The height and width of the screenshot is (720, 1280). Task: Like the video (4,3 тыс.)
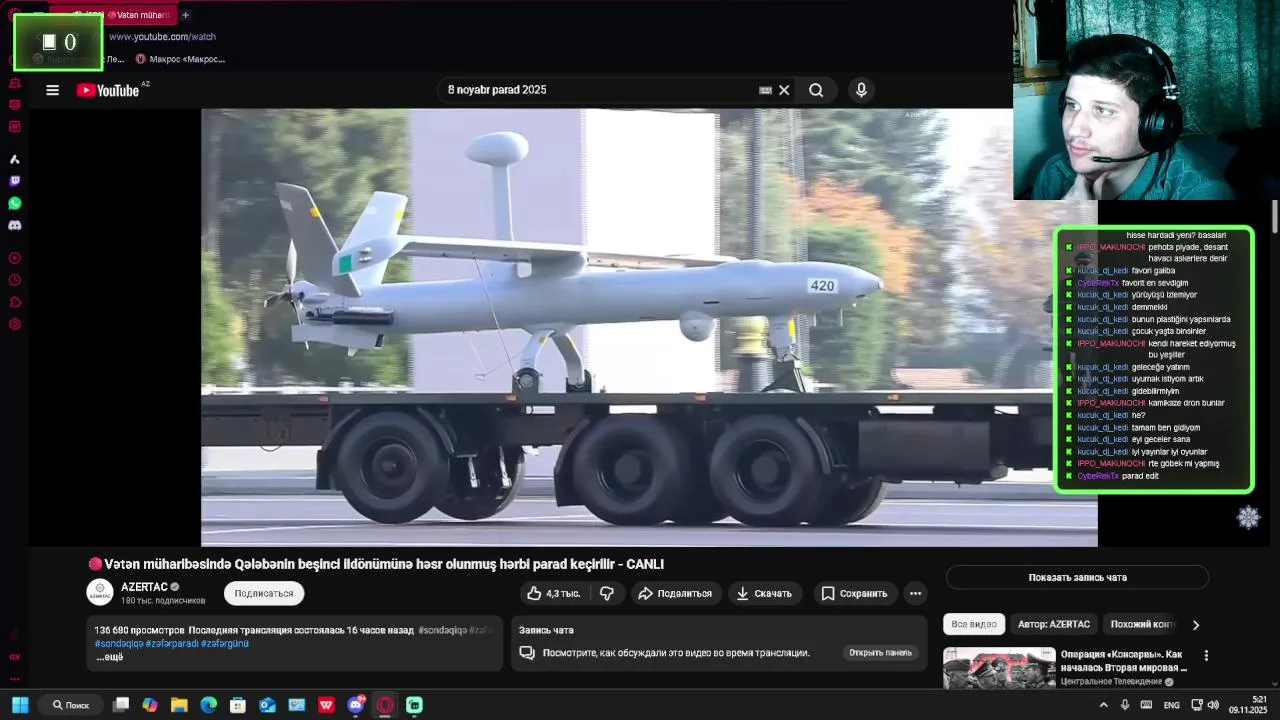[554, 593]
